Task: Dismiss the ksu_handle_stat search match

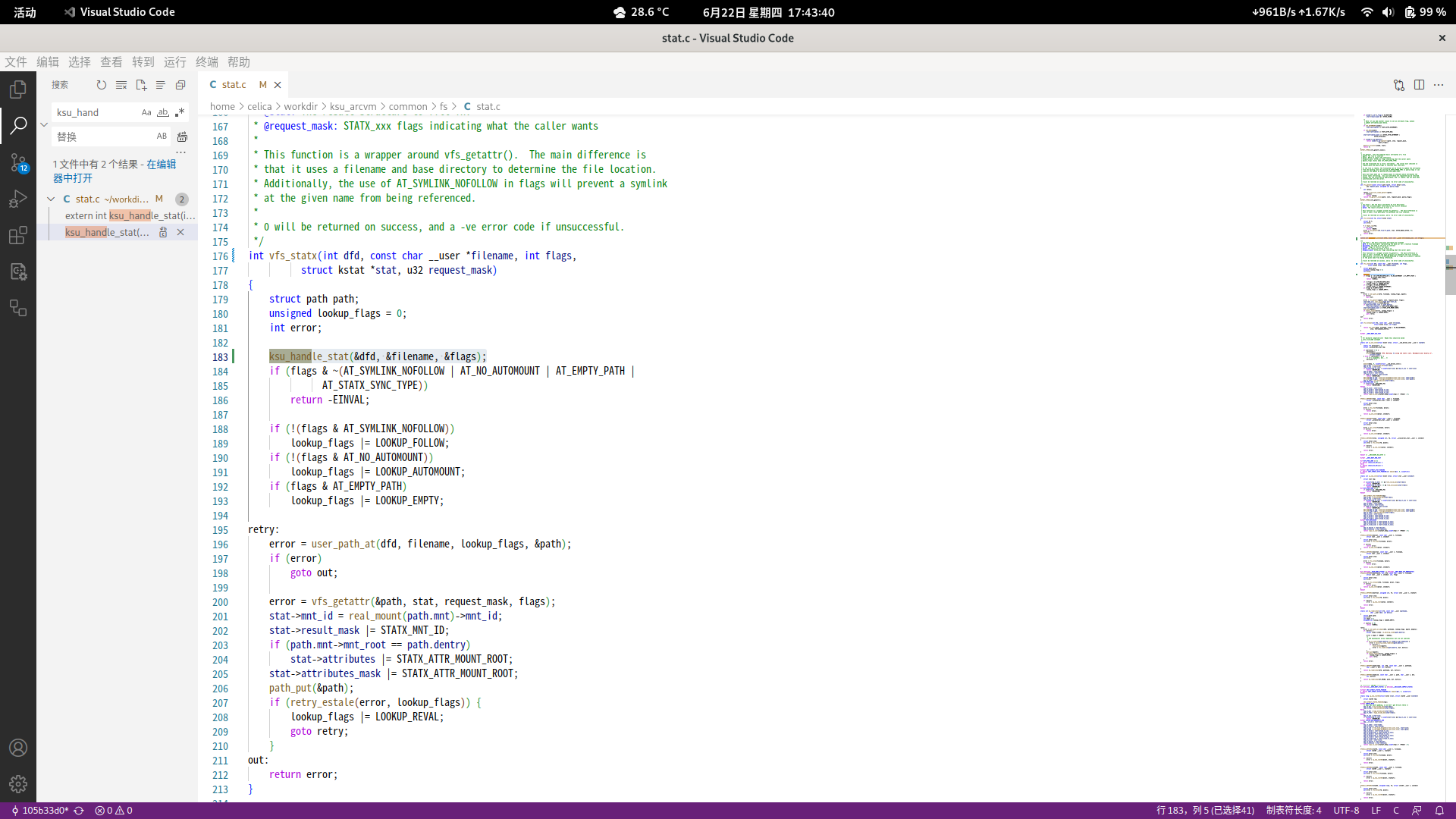Action: point(180,232)
